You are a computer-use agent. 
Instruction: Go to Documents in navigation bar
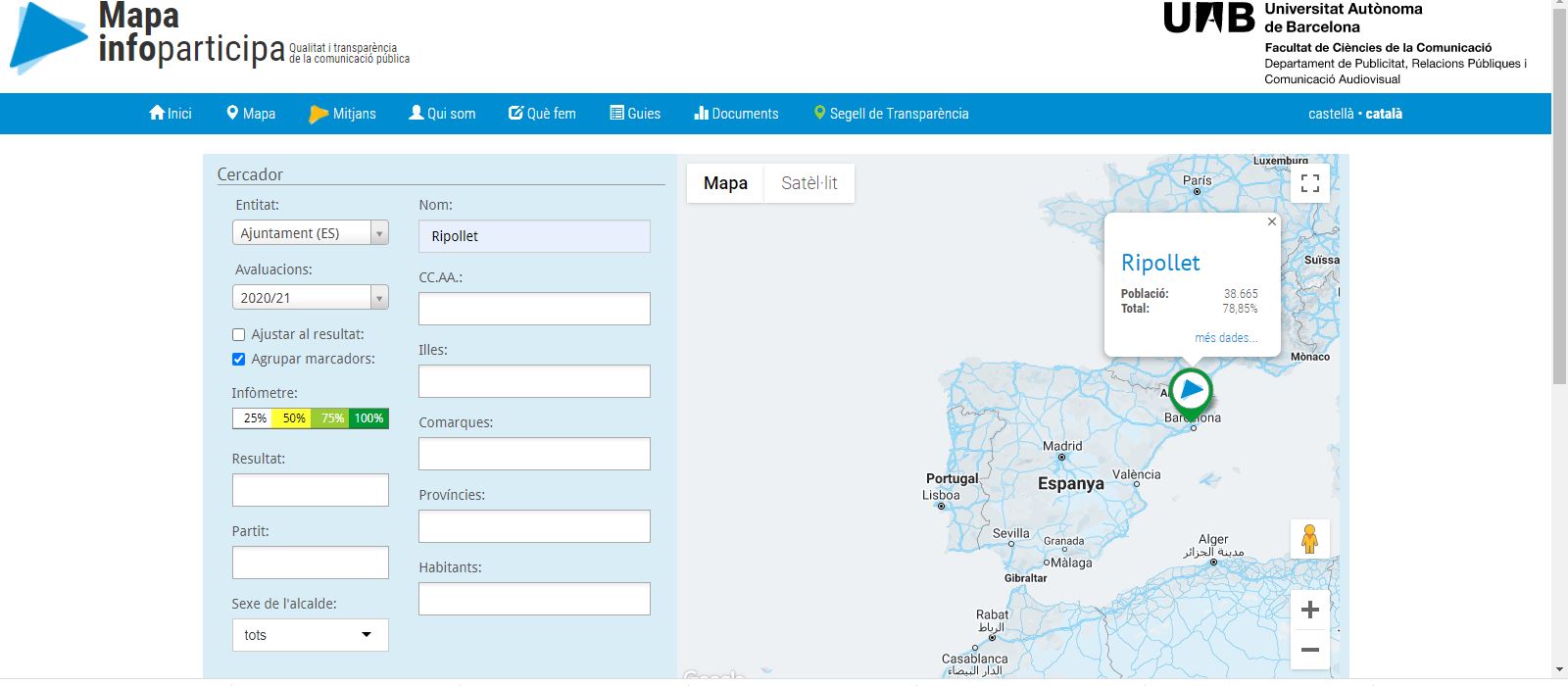[x=736, y=114]
